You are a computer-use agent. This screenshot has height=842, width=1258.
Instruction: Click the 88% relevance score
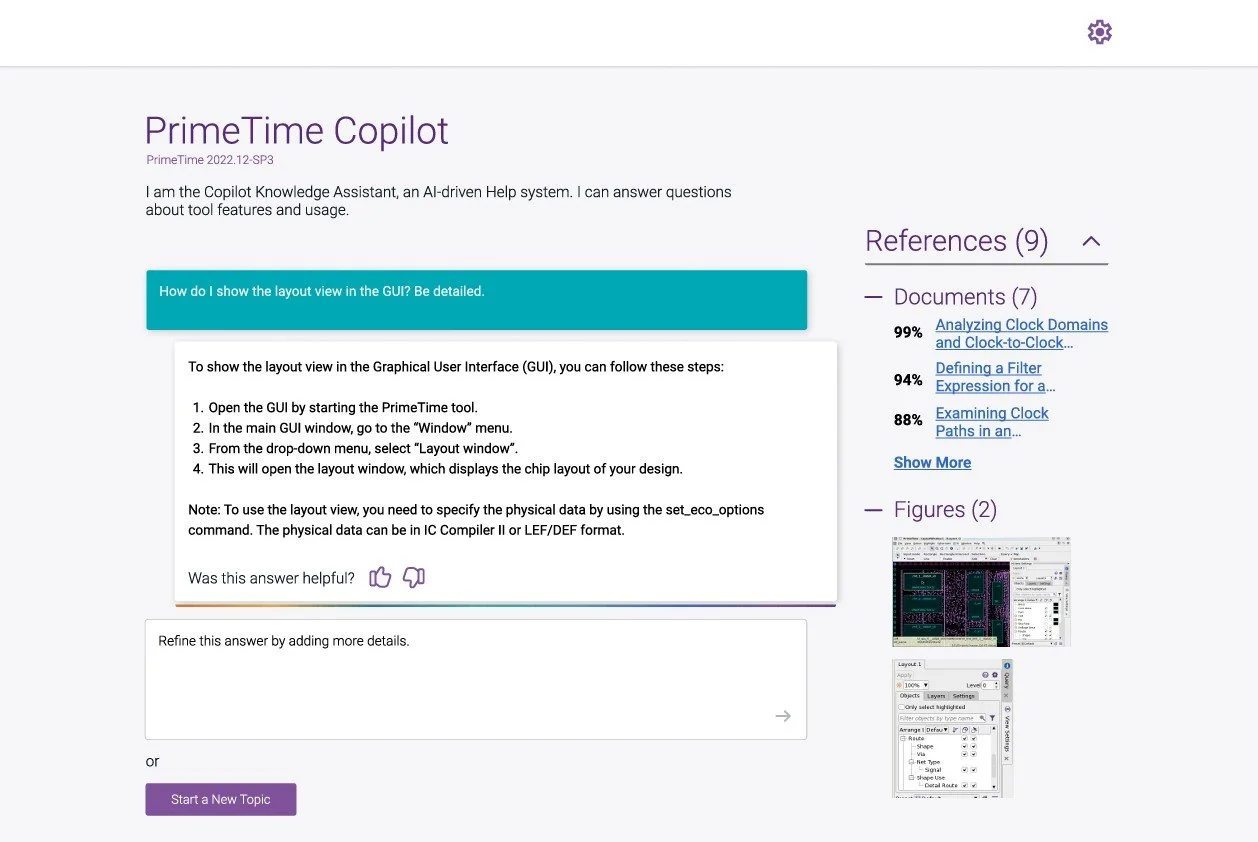[x=908, y=420]
